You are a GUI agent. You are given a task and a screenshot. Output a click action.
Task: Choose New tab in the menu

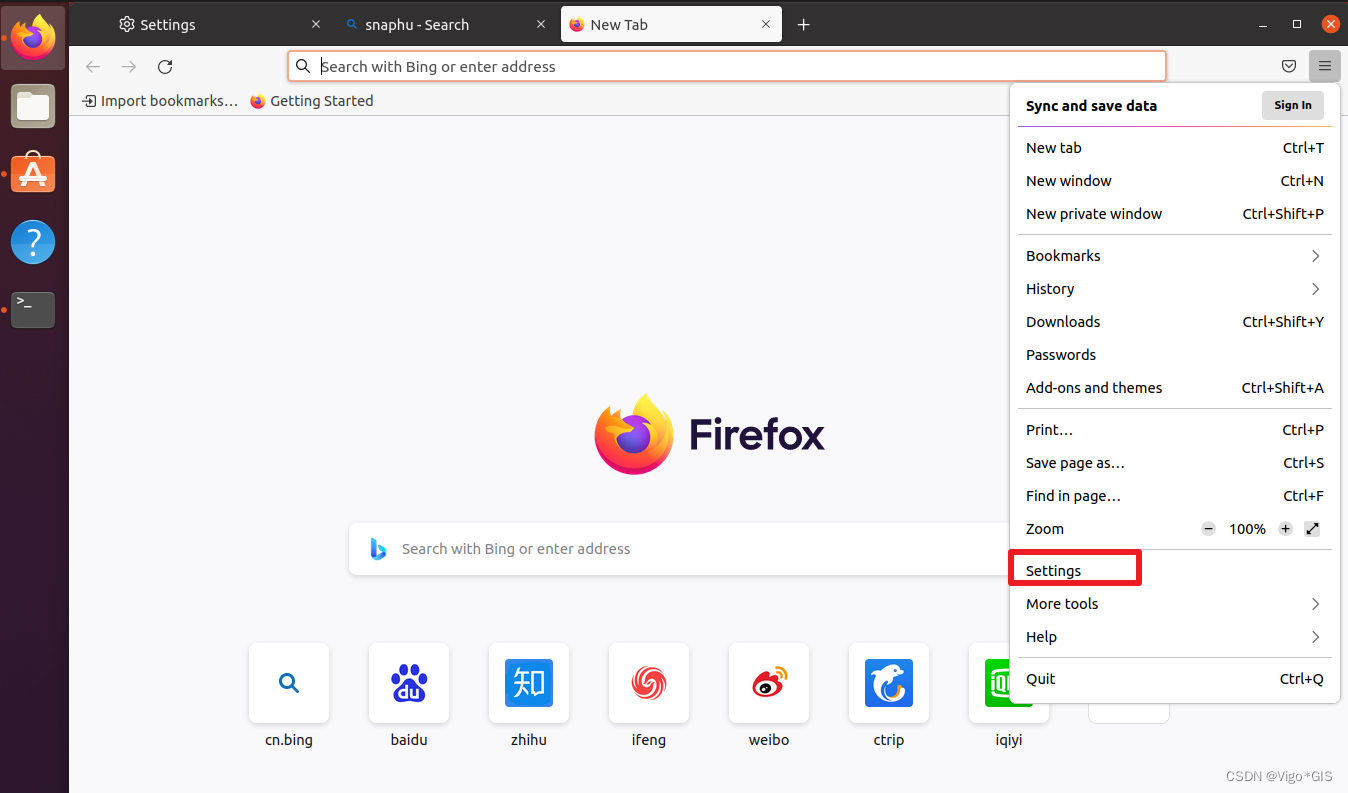point(1175,148)
